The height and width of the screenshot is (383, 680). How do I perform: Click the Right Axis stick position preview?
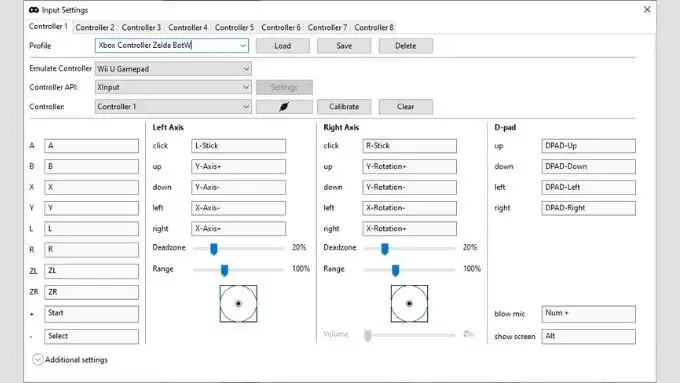(409, 304)
